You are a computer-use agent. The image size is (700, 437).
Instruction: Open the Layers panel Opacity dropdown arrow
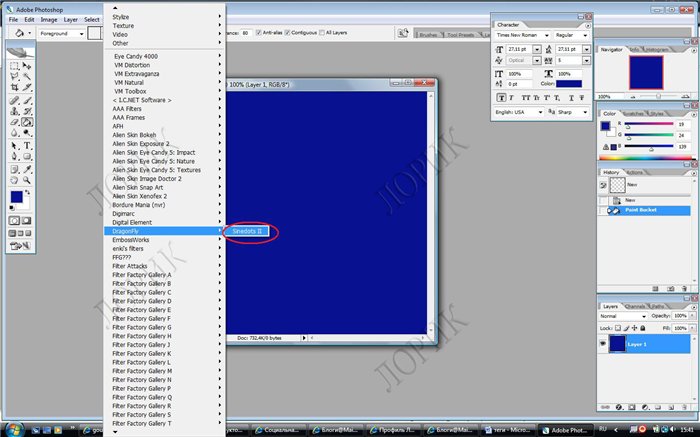[692, 316]
